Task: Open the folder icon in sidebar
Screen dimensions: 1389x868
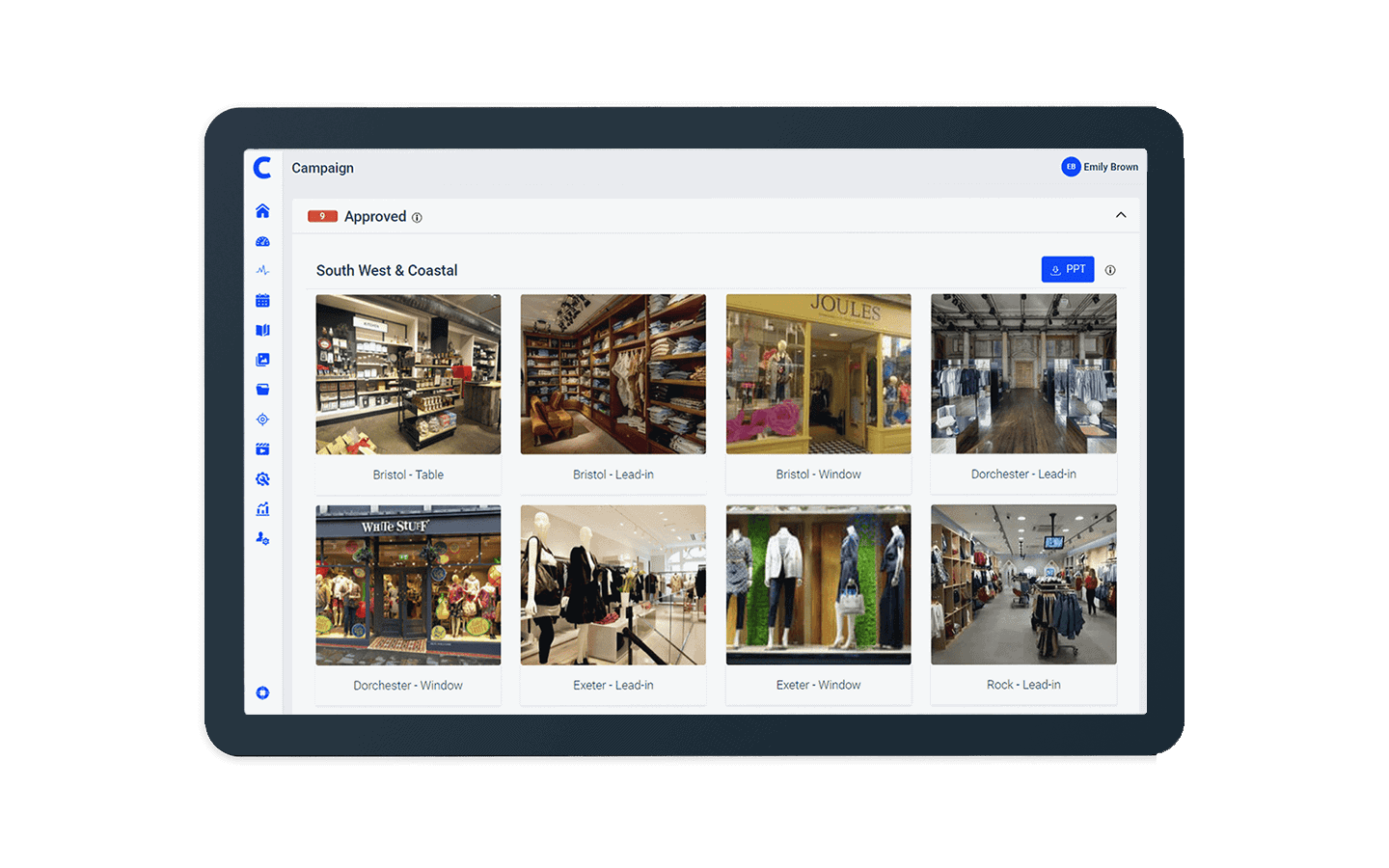Action: click(x=262, y=390)
